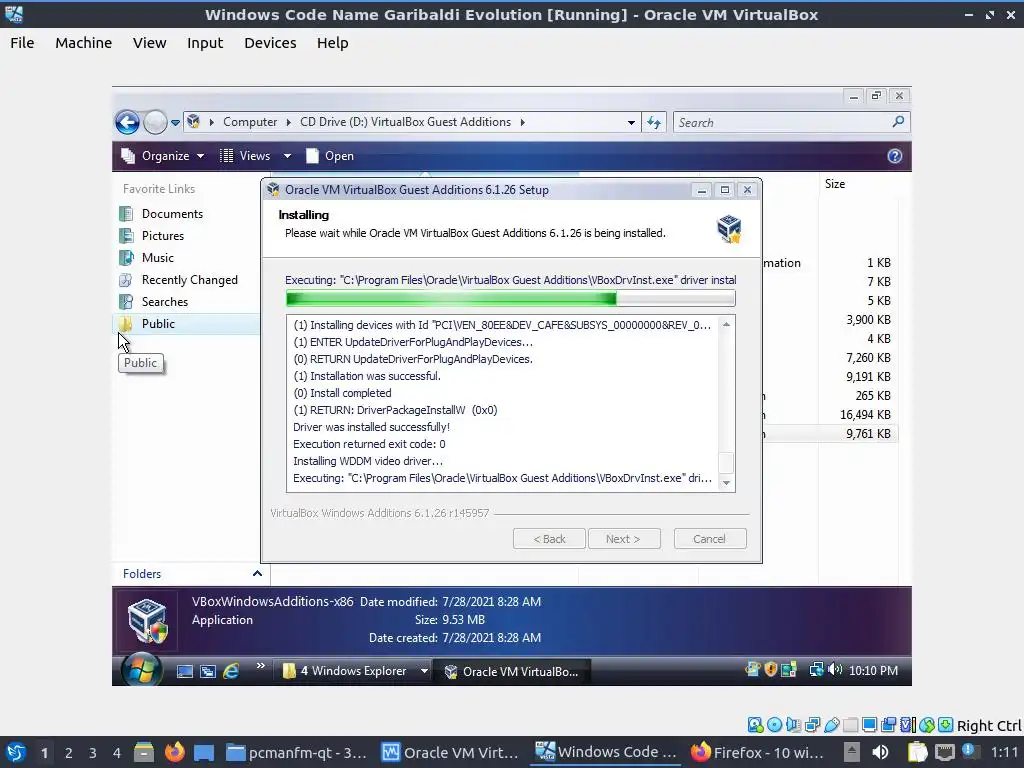This screenshot has height=768, width=1024.
Task: Click the Show Desktop quick launch icon
Action: click(x=185, y=671)
